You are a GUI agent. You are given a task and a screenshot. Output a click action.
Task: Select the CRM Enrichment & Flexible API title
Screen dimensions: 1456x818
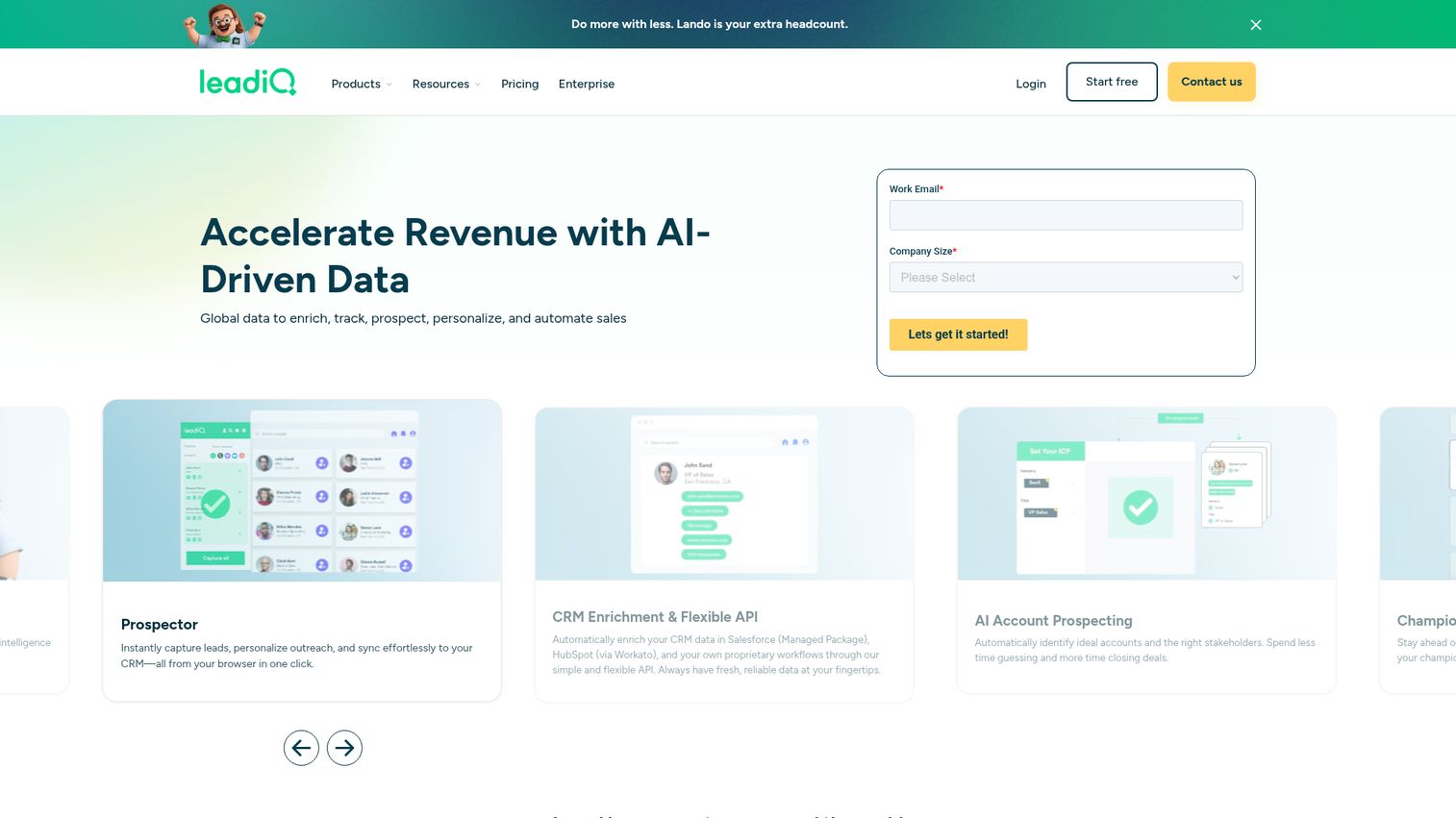tap(655, 617)
